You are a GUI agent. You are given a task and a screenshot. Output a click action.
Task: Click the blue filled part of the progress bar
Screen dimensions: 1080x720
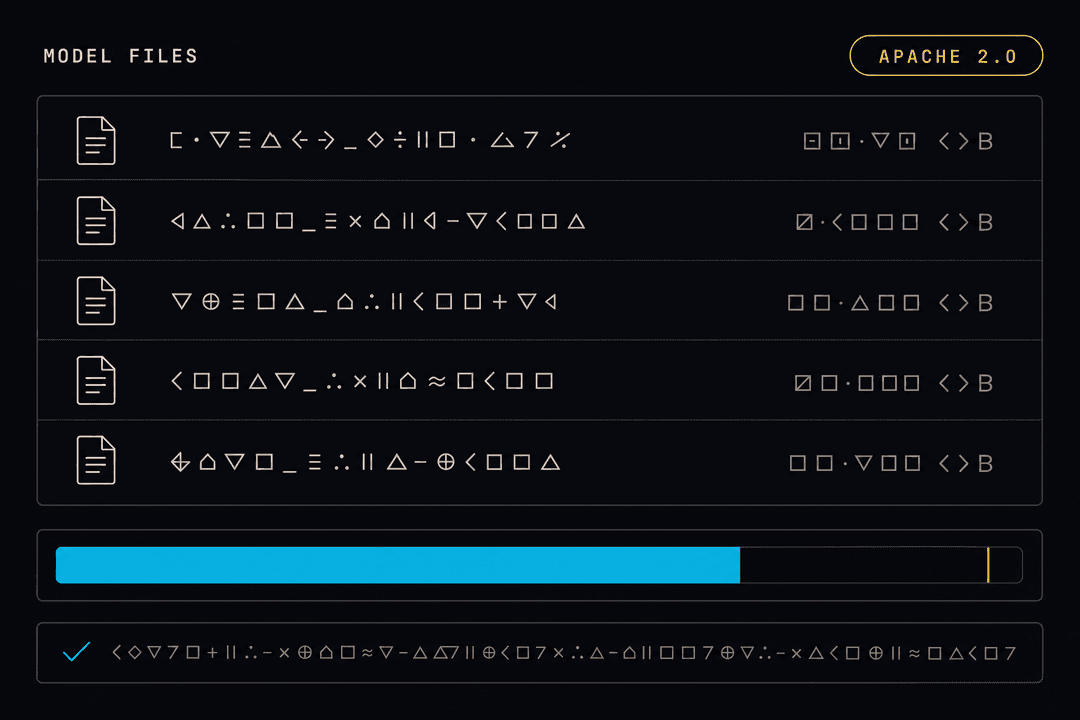[398, 565]
